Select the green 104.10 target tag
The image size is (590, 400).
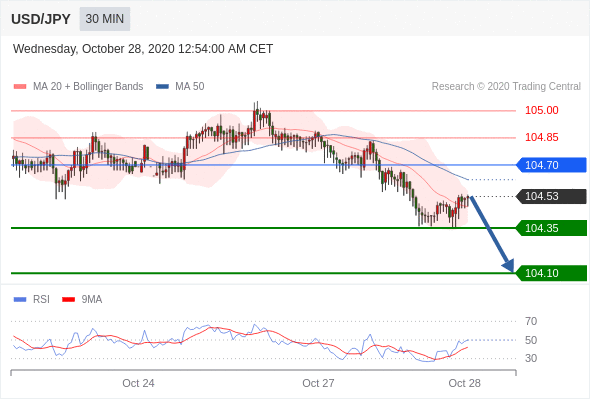pyautogui.click(x=551, y=273)
